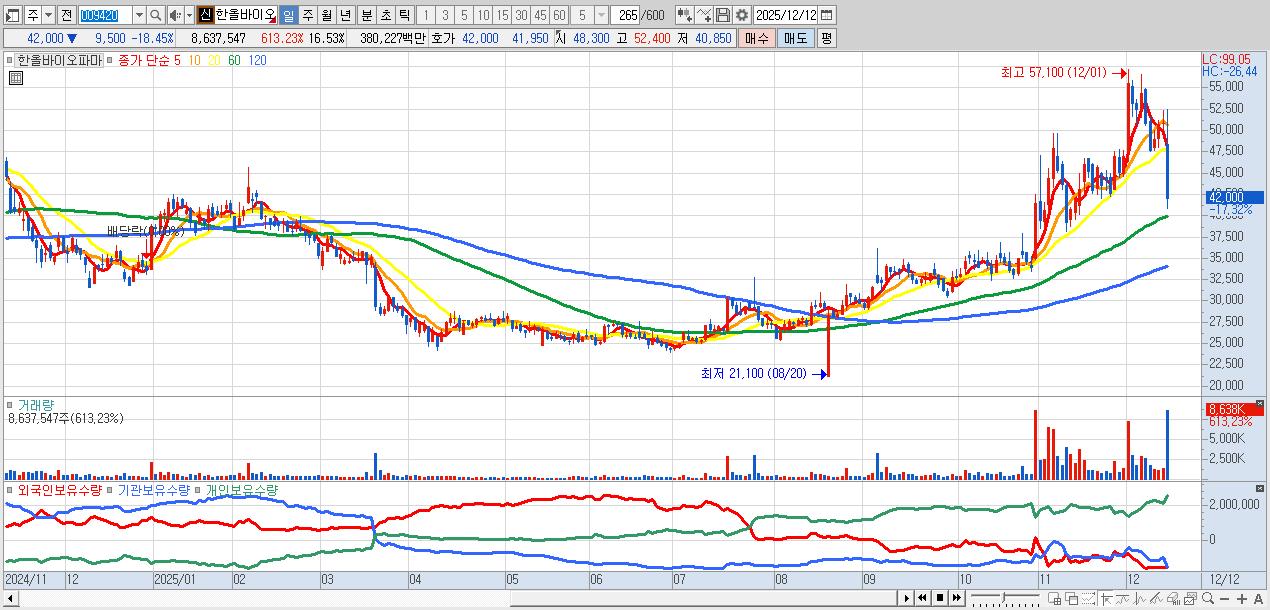Screen dimensions: 1270x610
Task: Click the 265 candle count field
Action: click(x=625, y=15)
